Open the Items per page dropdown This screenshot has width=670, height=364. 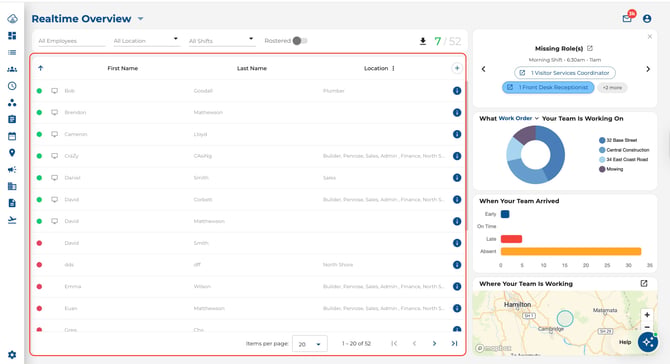[310, 344]
